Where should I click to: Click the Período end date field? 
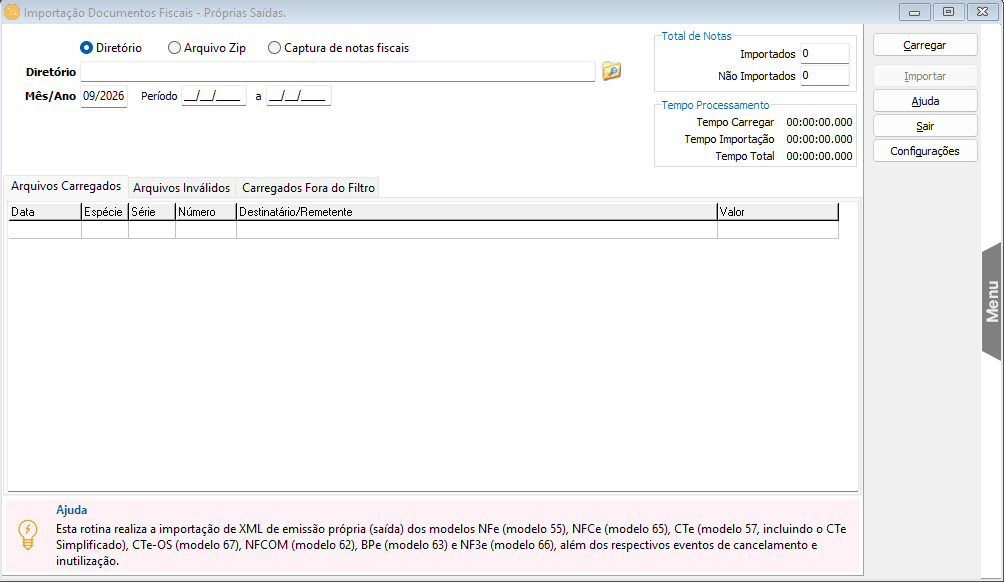(x=298, y=96)
